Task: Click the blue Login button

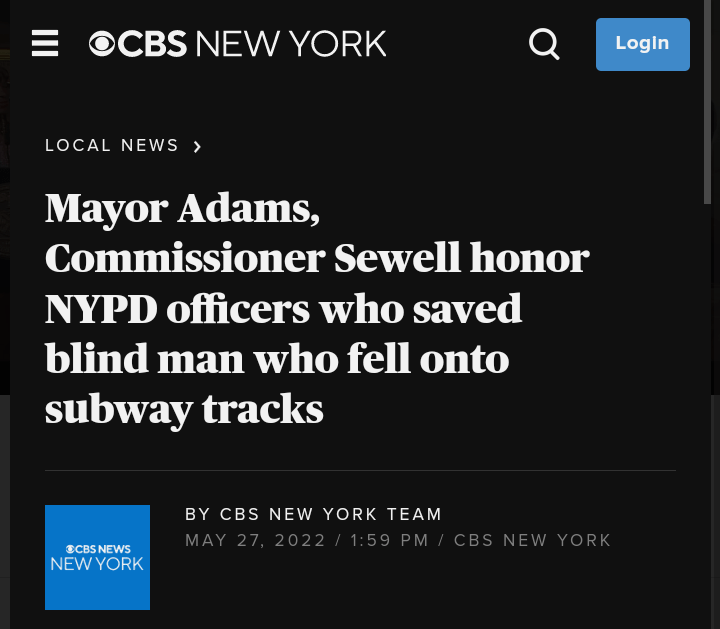Action: (x=642, y=44)
